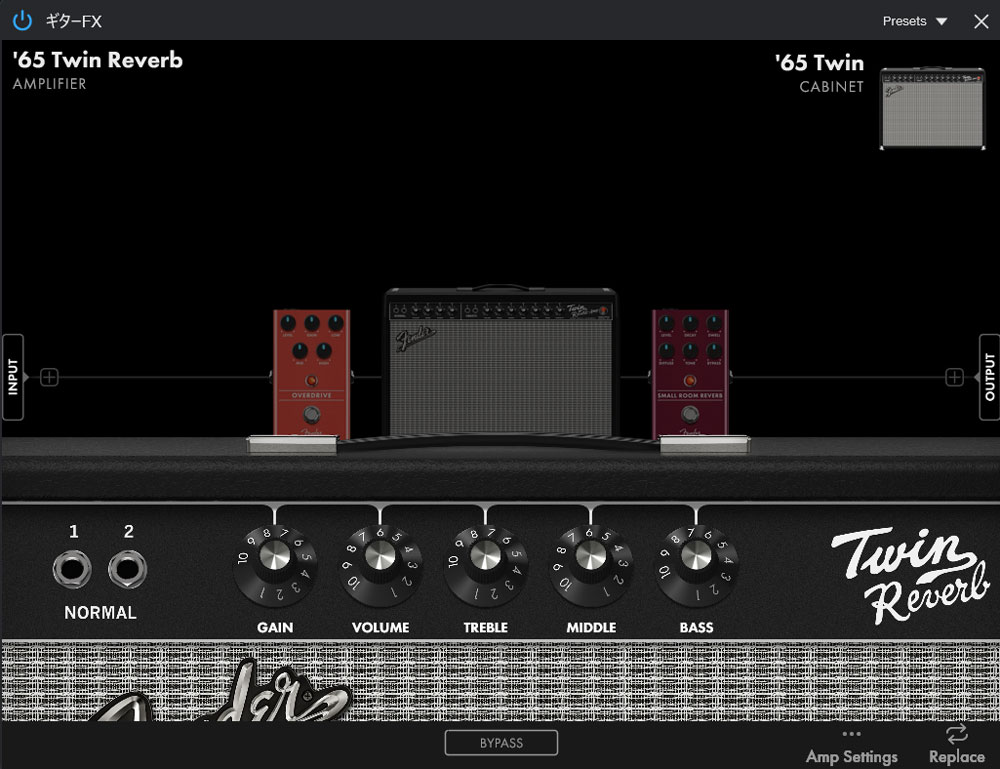Click the MIDDLE knob

[591, 566]
